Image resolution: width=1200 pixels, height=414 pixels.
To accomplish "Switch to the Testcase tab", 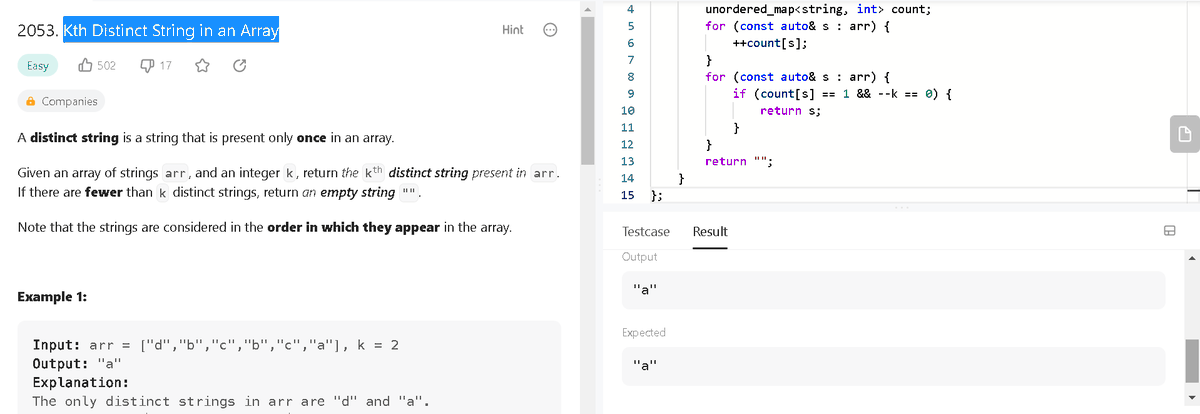I will [x=646, y=231].
